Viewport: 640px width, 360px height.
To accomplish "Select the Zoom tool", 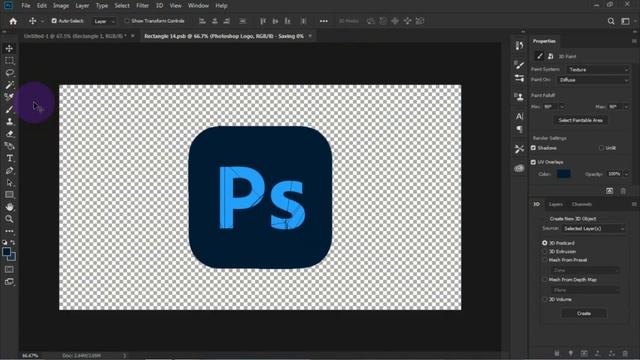I will [9, 219].
